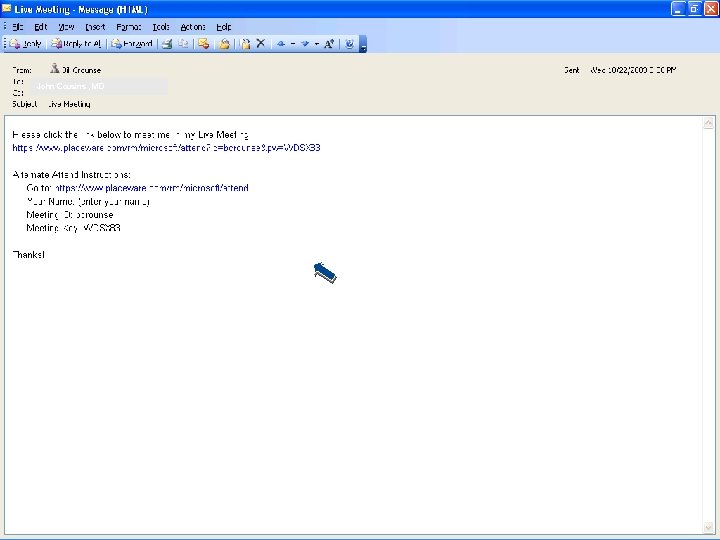The height and width of the screenshot is (540, 720).
Task: Click the 'Your Name' instruction line
Action: coord(88,201)
